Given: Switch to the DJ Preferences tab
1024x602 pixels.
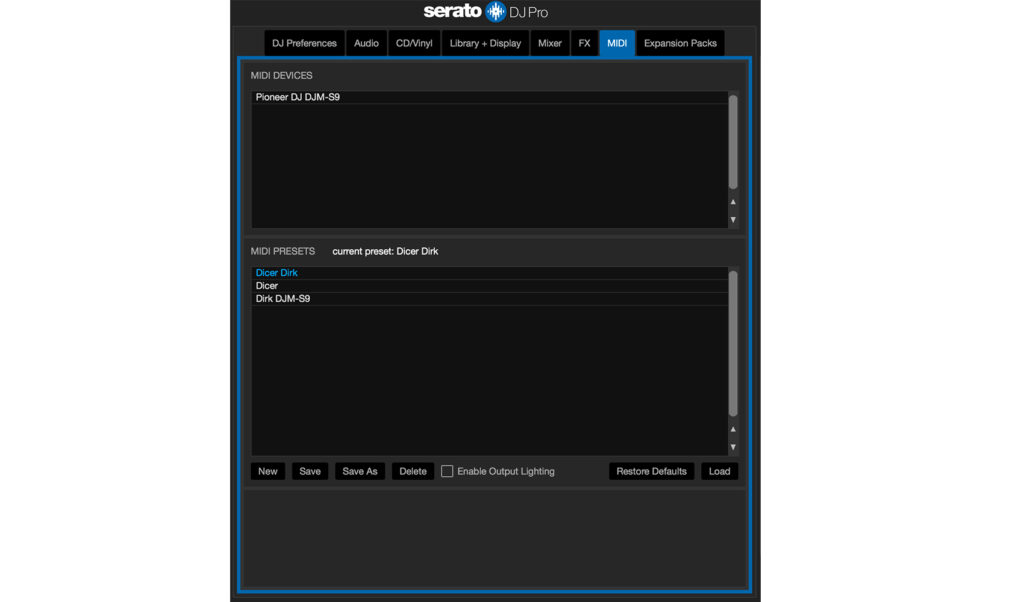Looking at the screenshot, I should tap(303, 43).
